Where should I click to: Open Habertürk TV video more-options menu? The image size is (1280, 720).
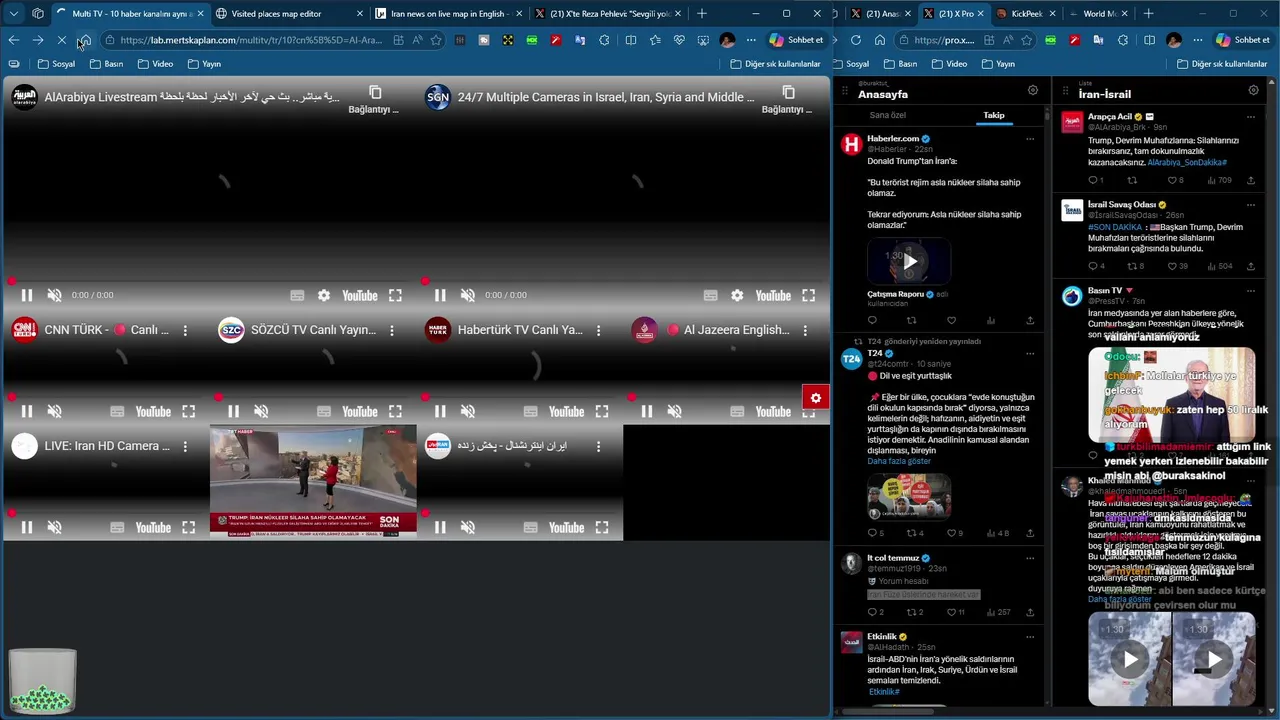point(598,330)
